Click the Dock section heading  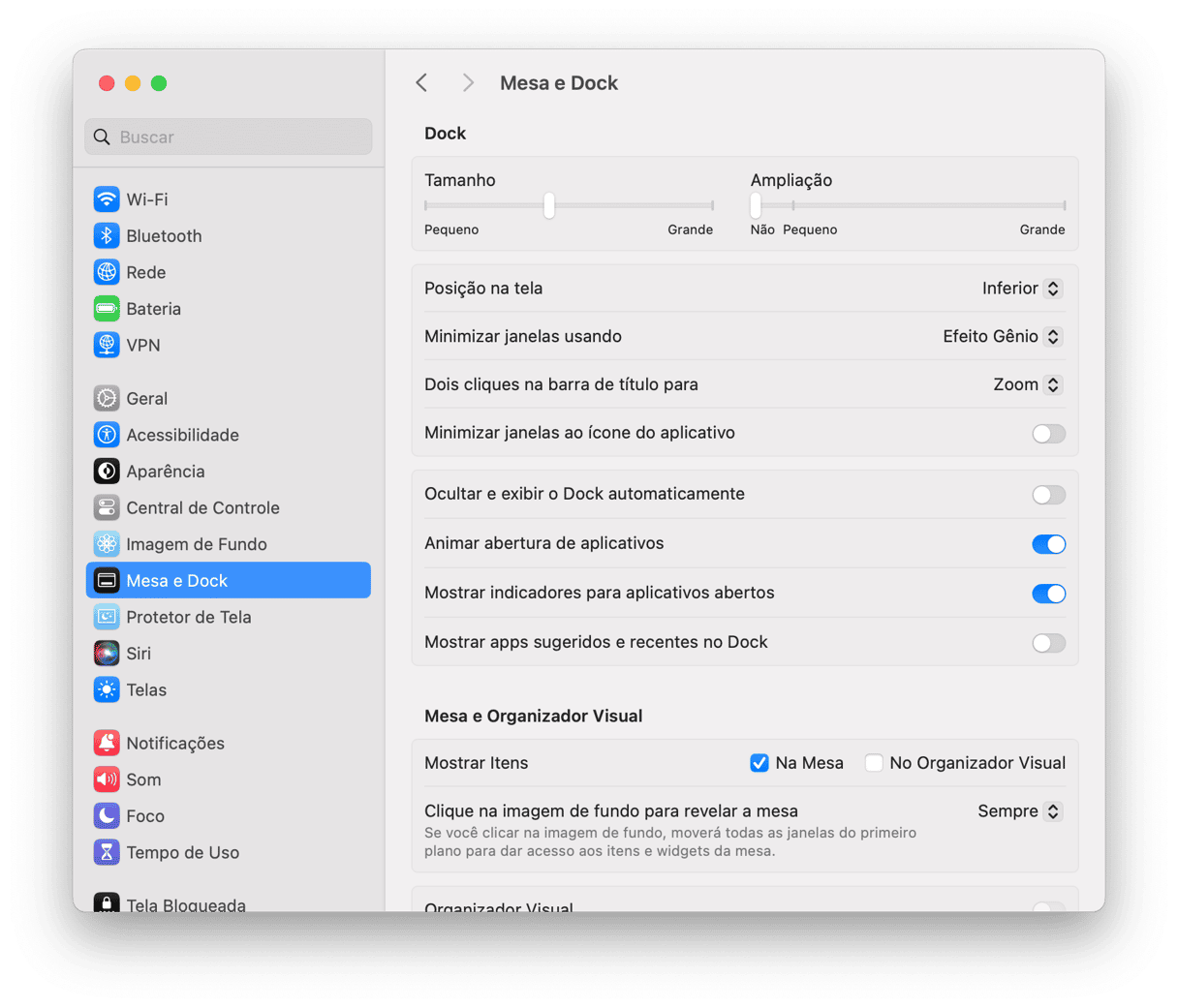click(446, 134)
